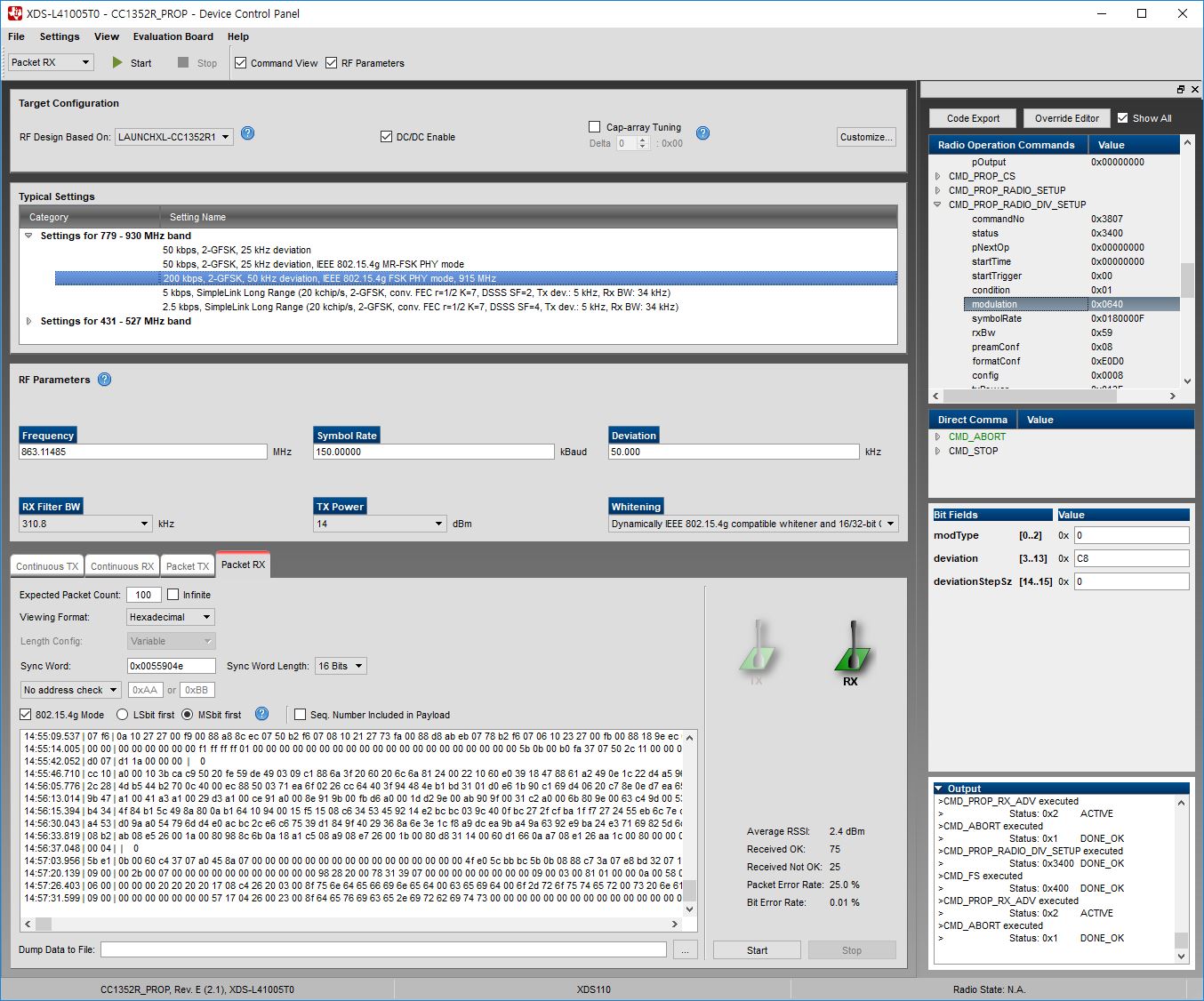The width and height of the screenshot is (1204, 1001).
Task: Click the Delta spinner up arrow
Action: [642, 139]
